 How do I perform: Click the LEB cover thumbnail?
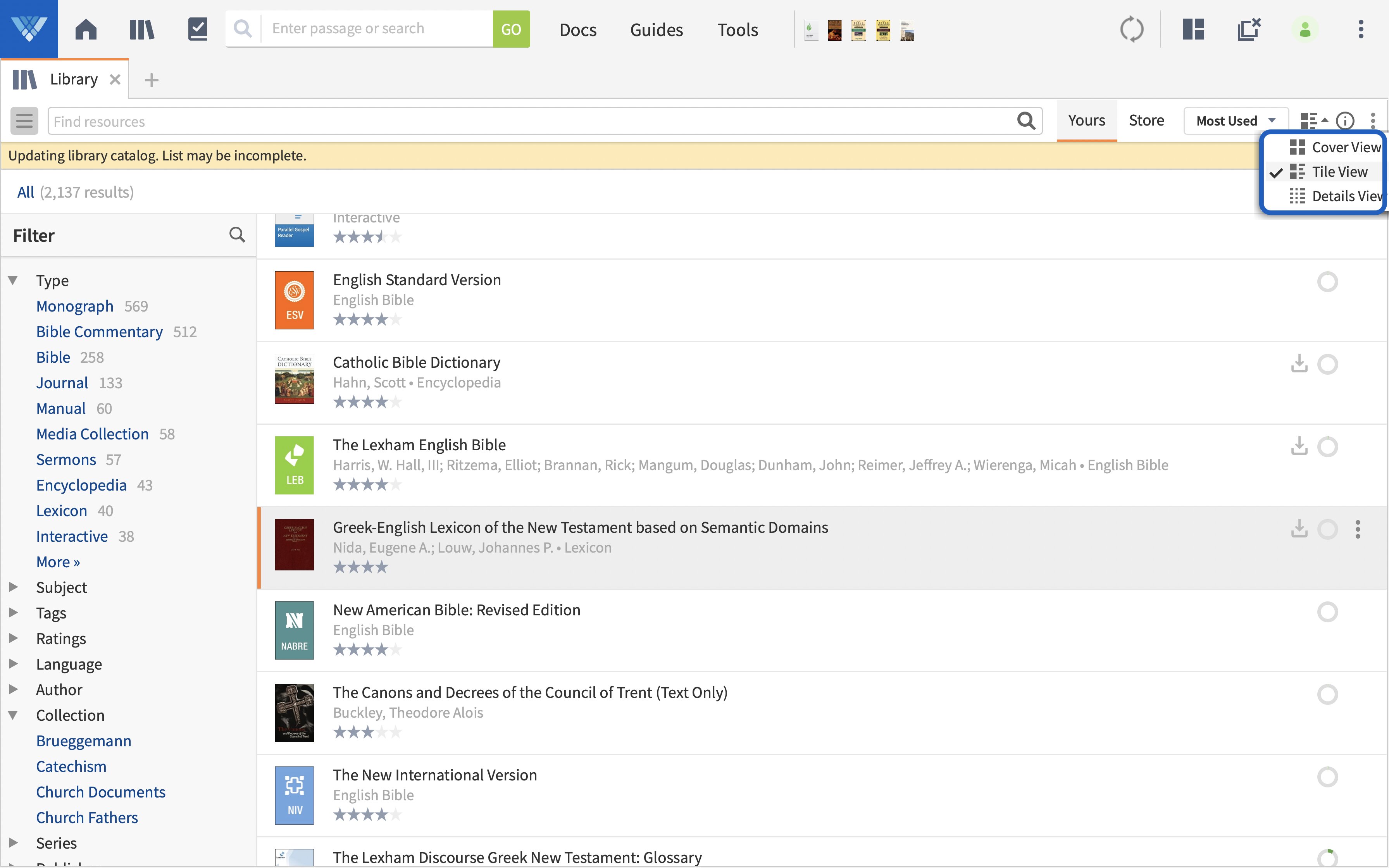pos(295,465)
